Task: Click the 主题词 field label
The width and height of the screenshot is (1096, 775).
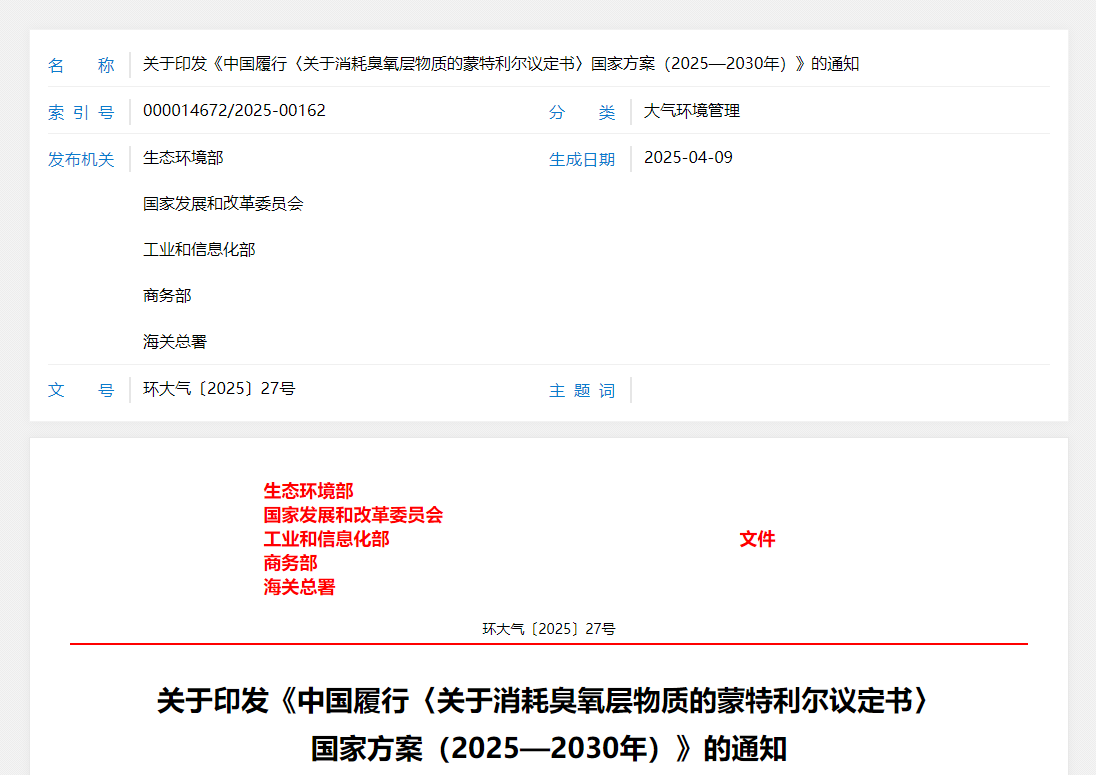Action: pyautogui.click(x=583, y=390)
